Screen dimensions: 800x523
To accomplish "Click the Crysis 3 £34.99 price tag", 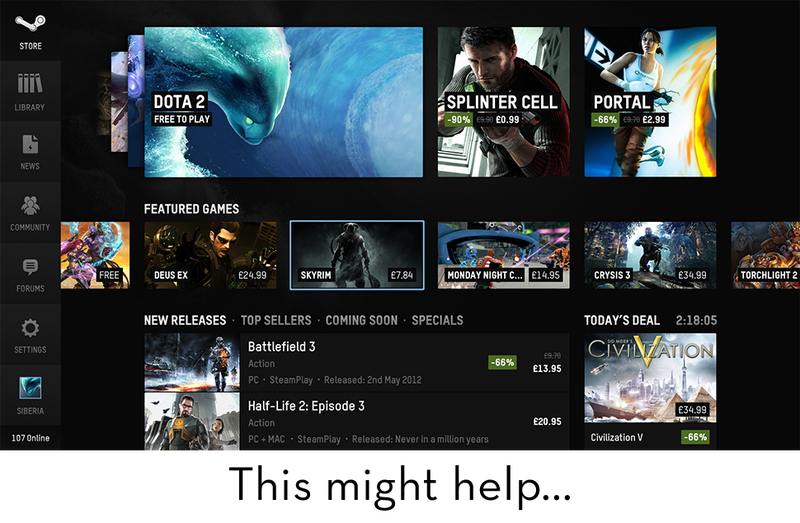I will point(692,275).
